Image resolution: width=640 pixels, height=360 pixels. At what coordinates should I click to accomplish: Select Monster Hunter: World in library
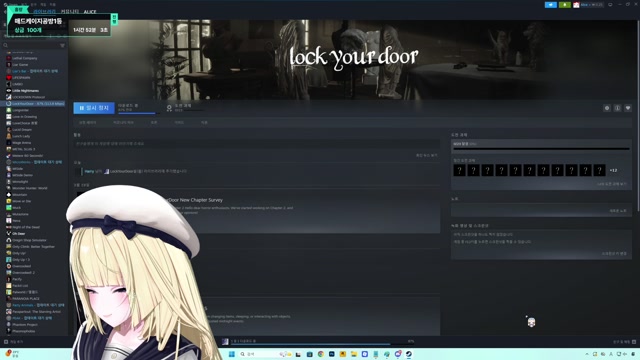point(30,188)
